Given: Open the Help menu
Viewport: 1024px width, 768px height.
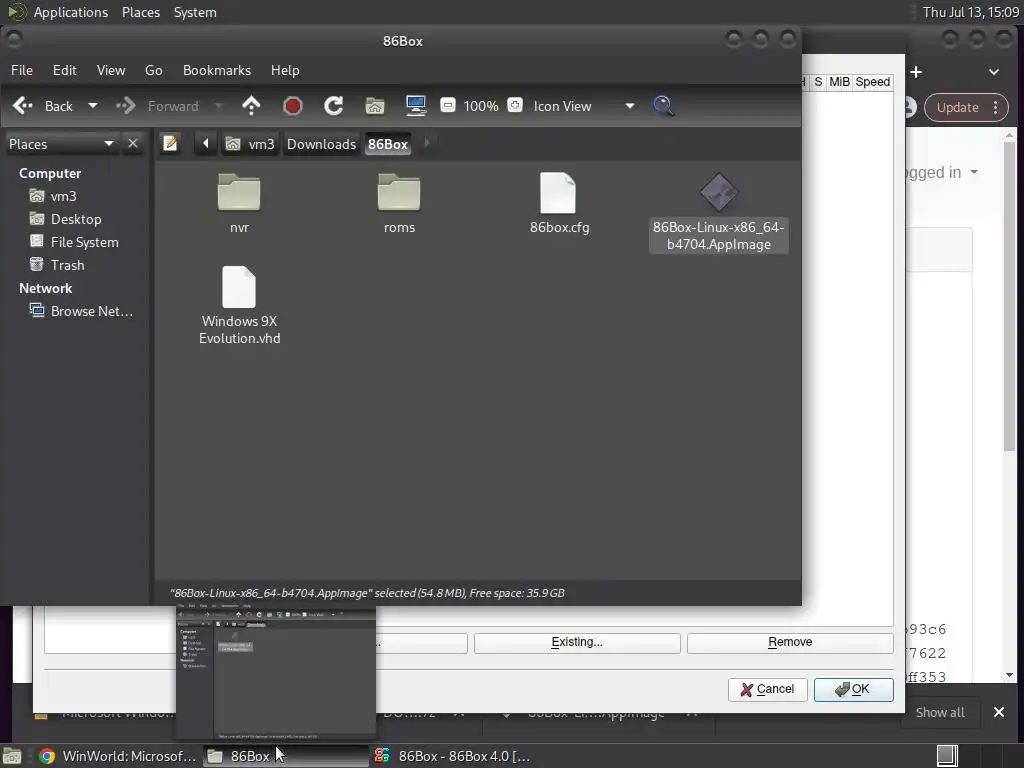Looking at the screenshot, I should 285,70.
